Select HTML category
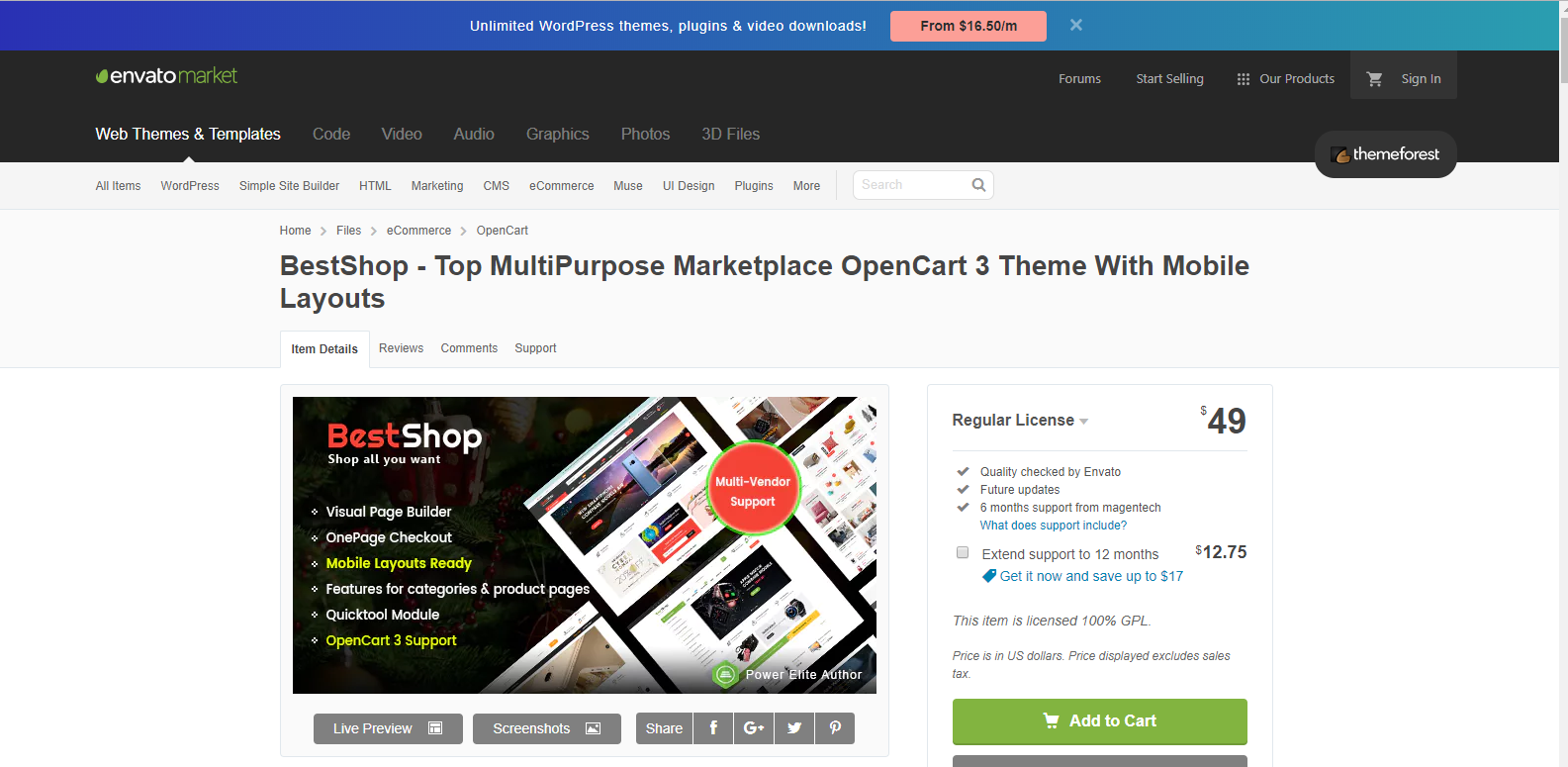 [375, 186]
